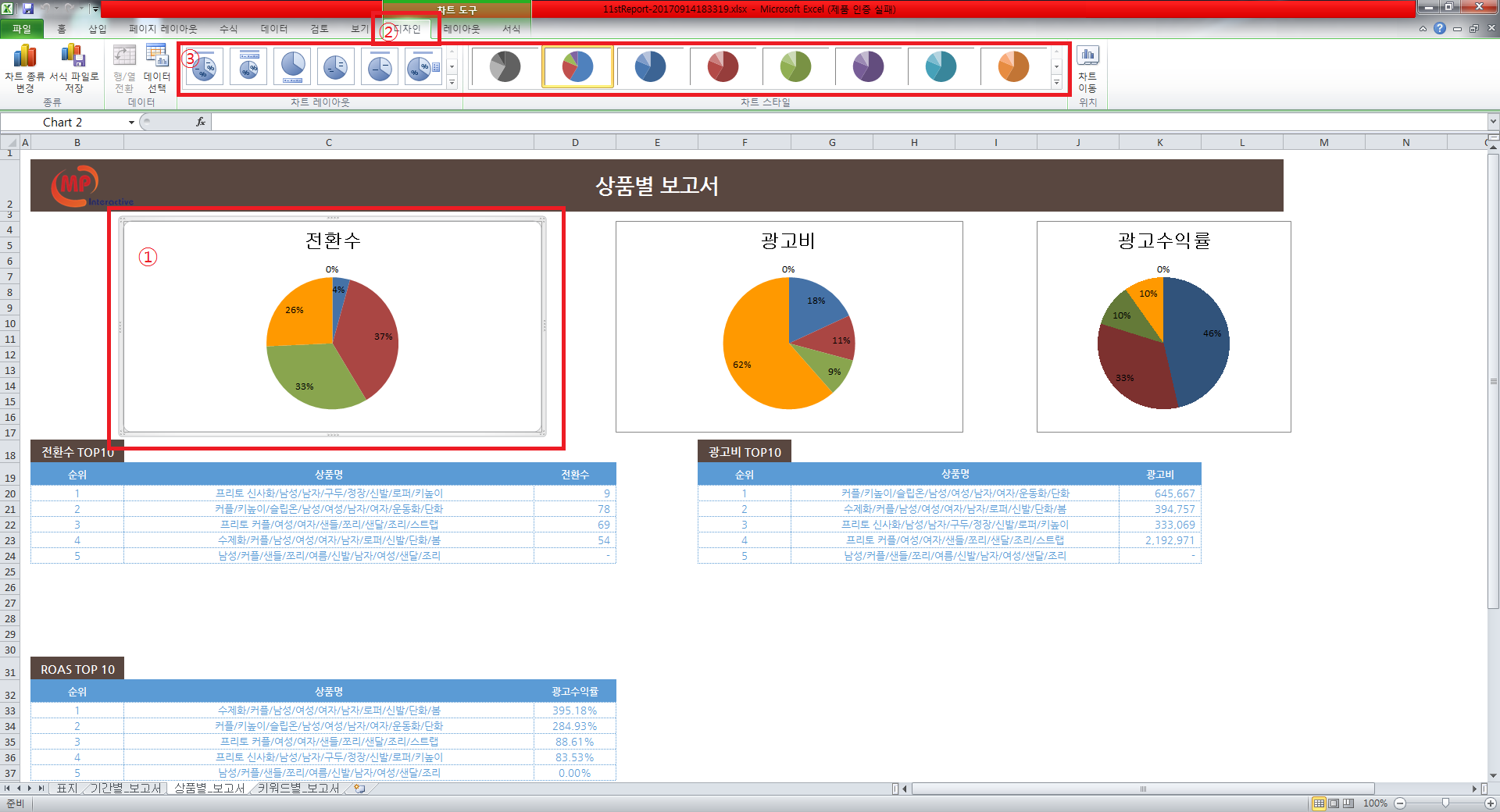Screen dimensions: 1500x812
Task: Switch to the 검토 (Review) ribbon tab
Action: (320, 29)
